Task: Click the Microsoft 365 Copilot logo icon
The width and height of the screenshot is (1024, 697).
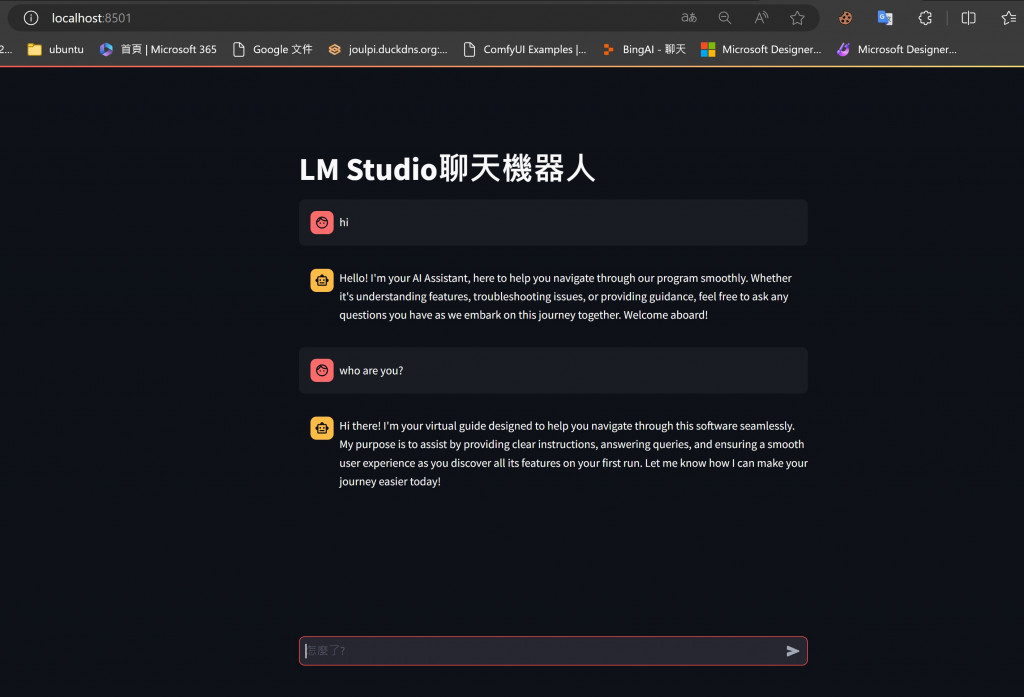Action: tap(106, 49)
